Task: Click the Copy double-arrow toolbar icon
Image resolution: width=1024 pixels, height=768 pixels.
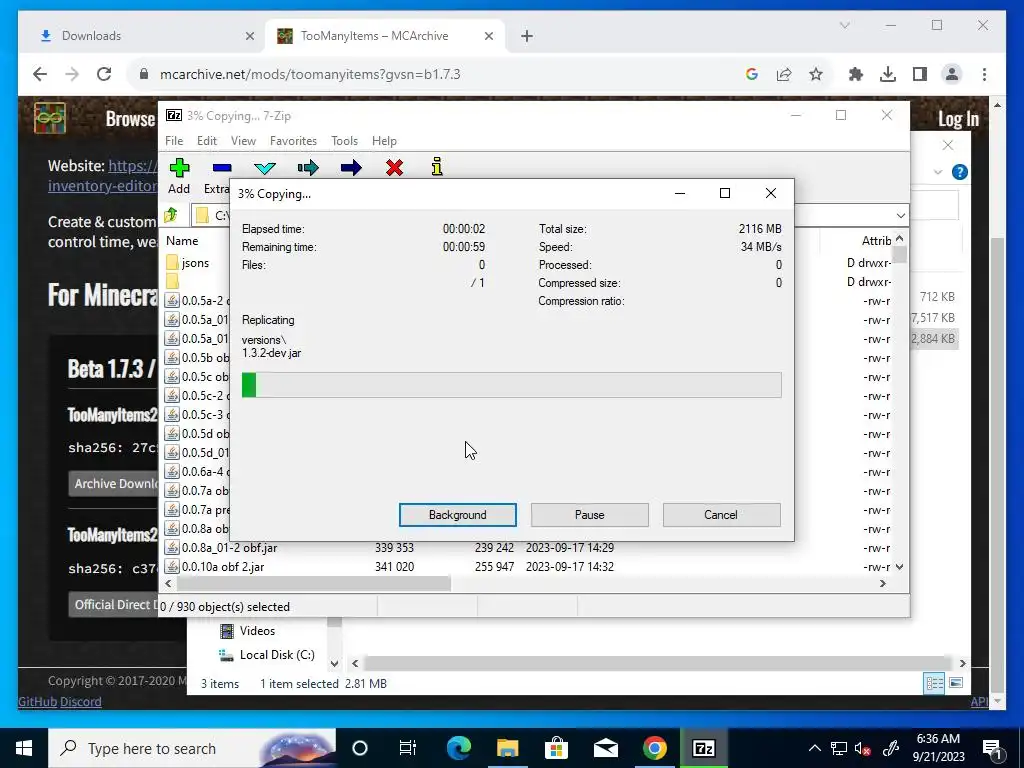Action: (x=308, y=168)
